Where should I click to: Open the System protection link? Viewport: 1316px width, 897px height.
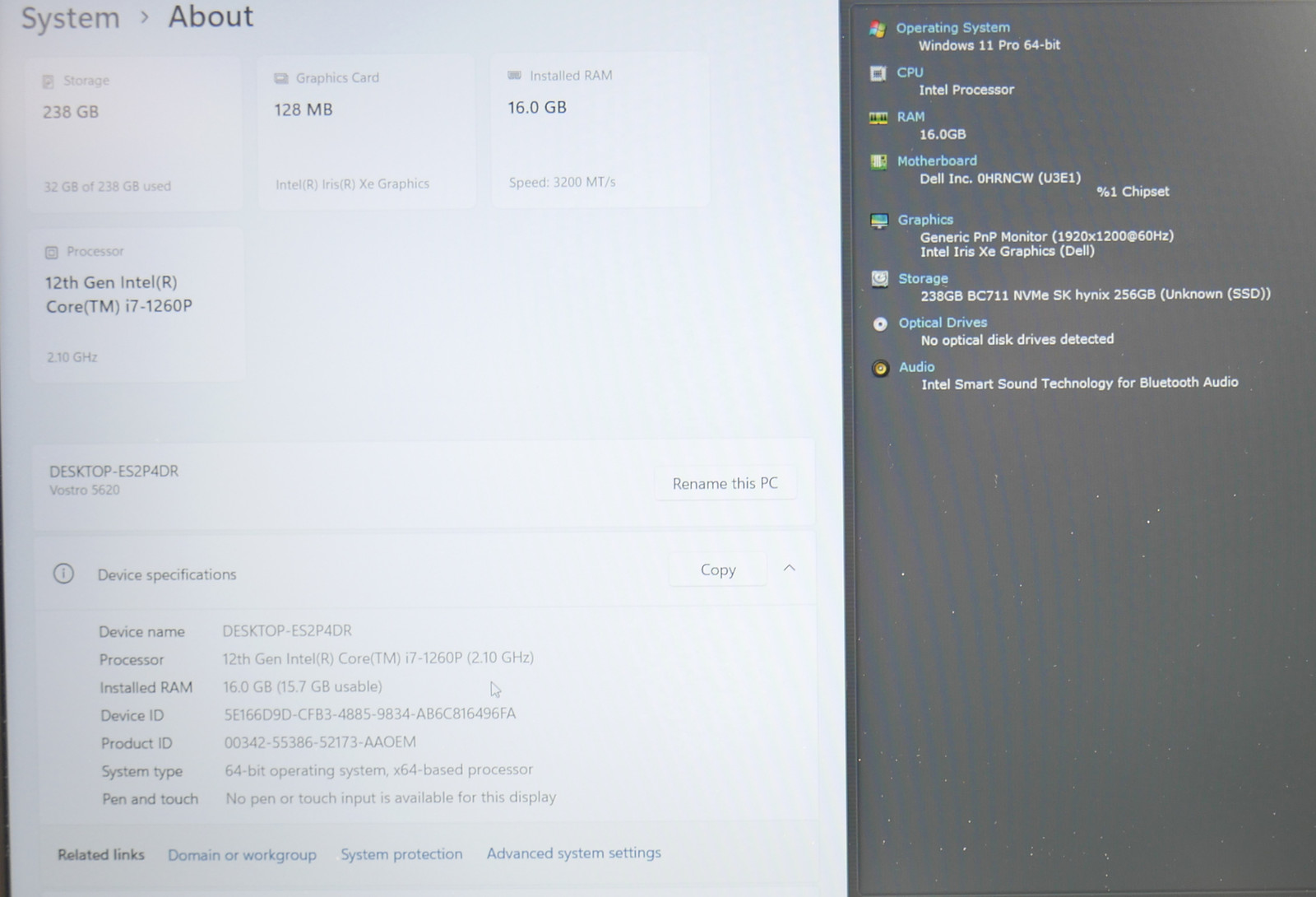click(x=401, y=854)
